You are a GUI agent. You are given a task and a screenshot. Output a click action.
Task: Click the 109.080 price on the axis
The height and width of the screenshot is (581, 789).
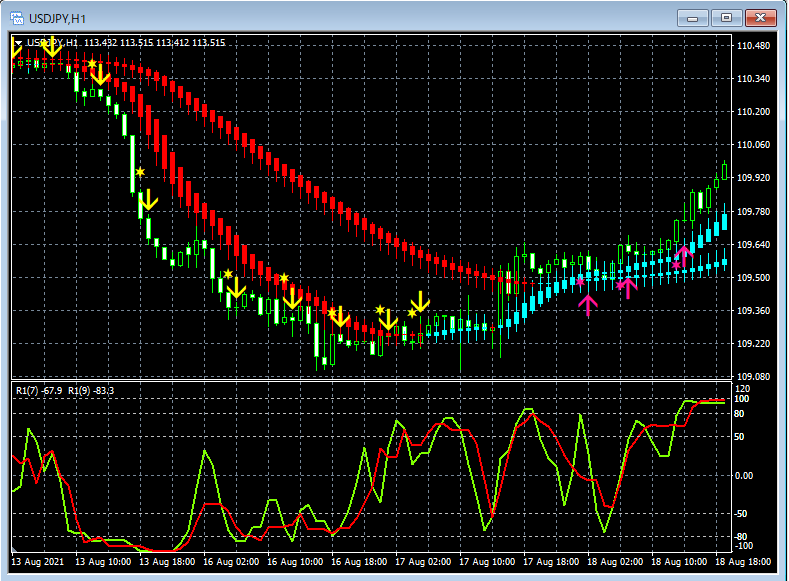coord(754,377)
